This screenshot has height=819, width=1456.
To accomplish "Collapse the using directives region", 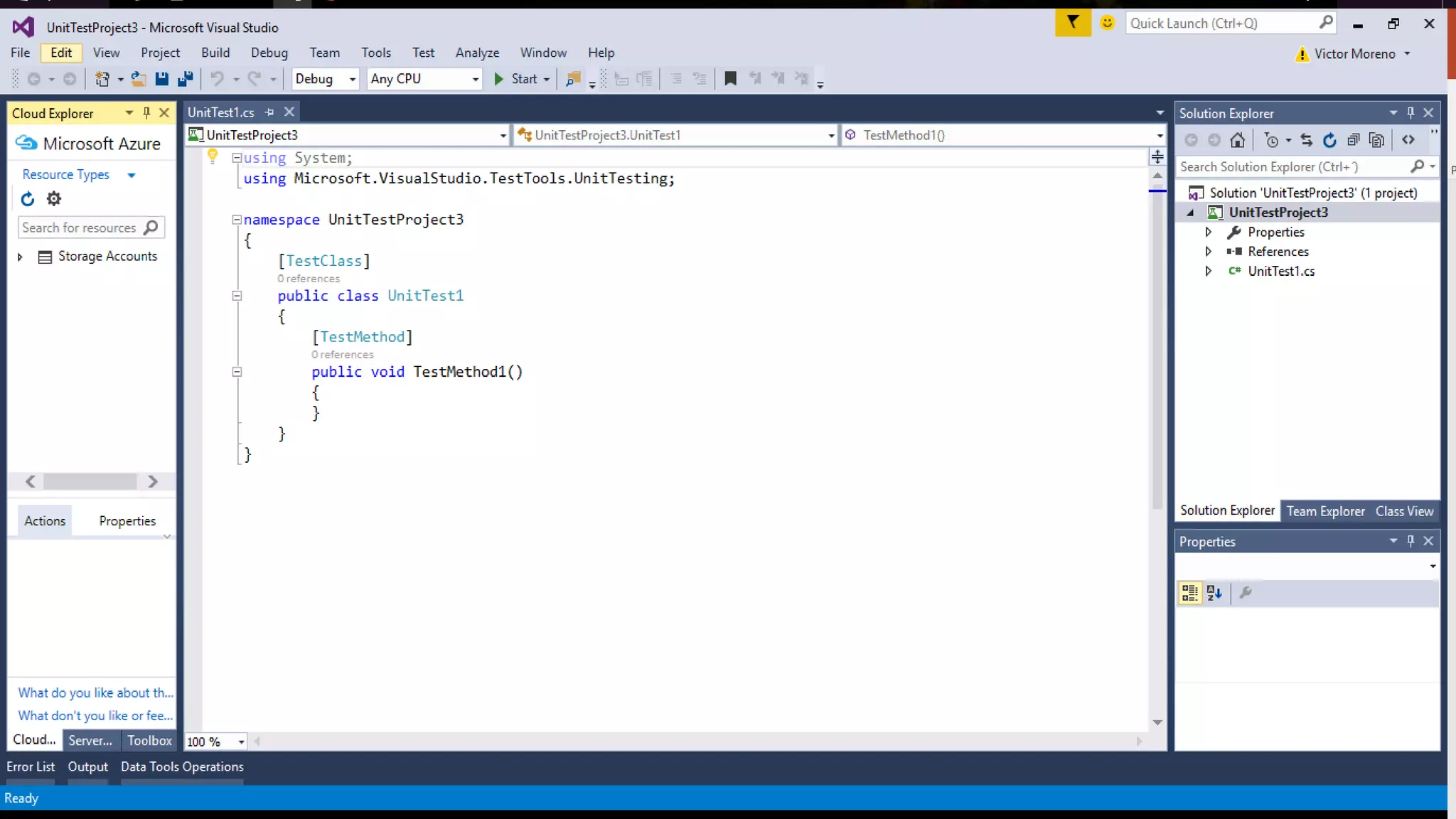I will click(237, 158).
